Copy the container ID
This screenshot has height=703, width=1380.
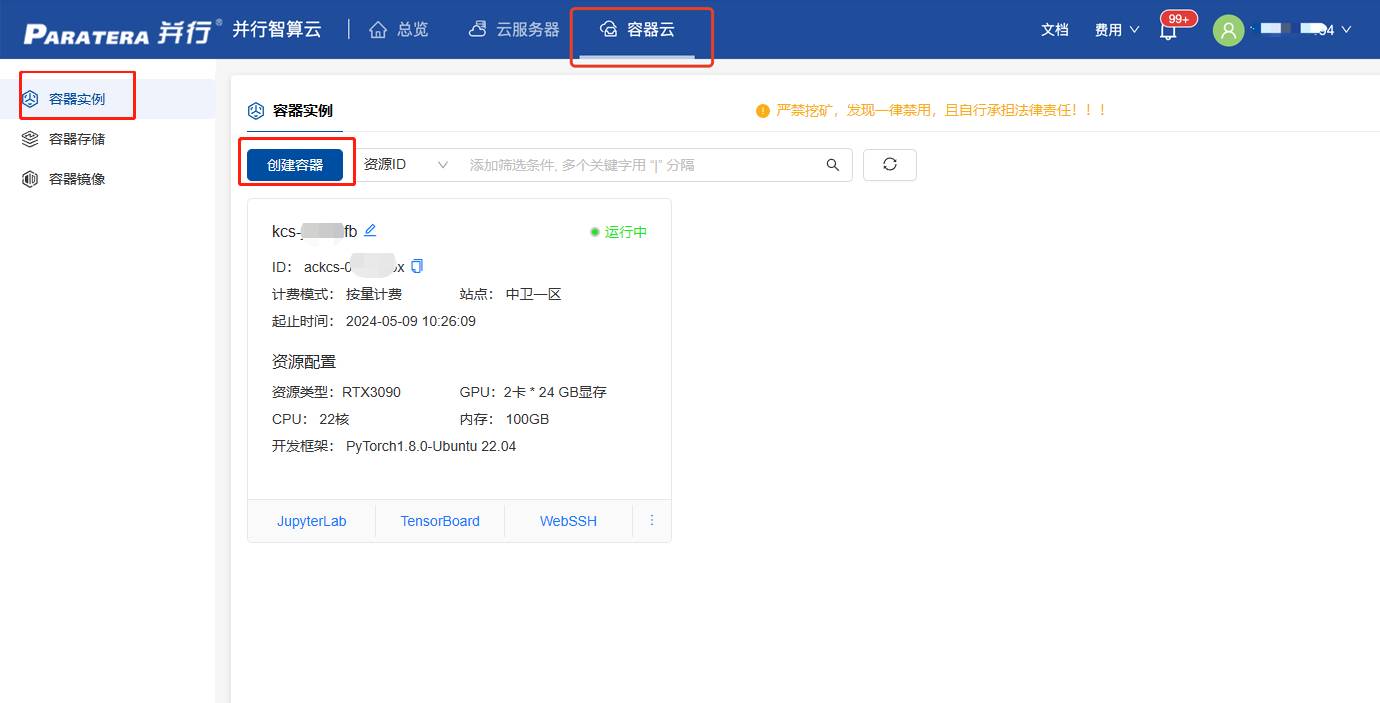point(417,266)
